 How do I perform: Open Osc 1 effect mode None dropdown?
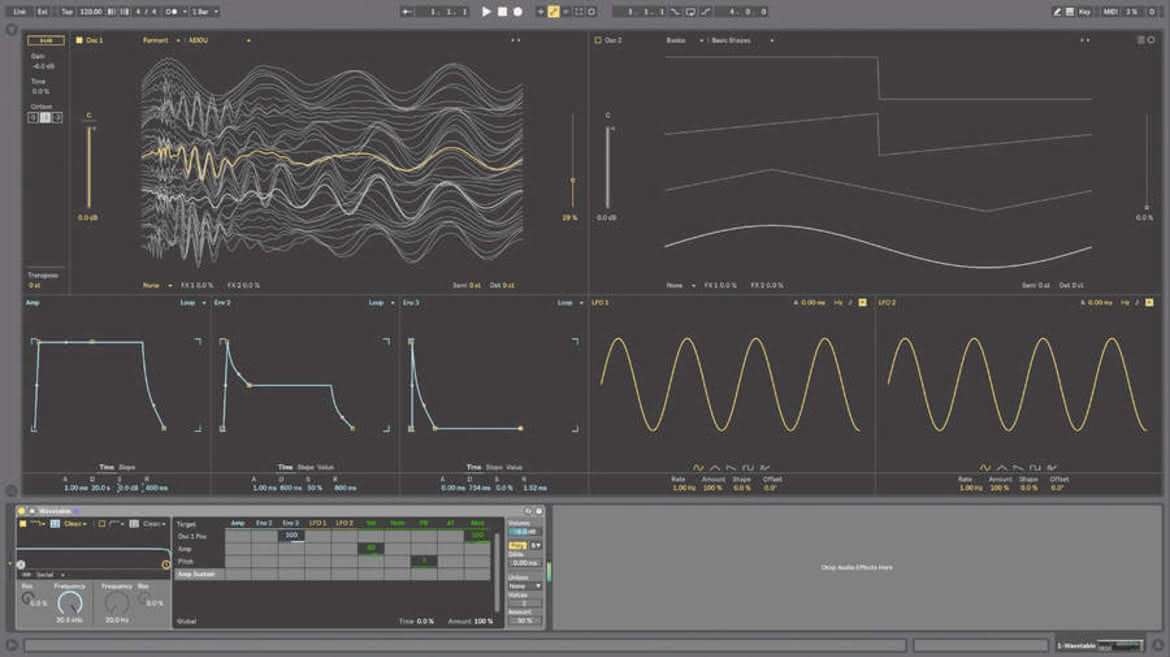point(157,285)
